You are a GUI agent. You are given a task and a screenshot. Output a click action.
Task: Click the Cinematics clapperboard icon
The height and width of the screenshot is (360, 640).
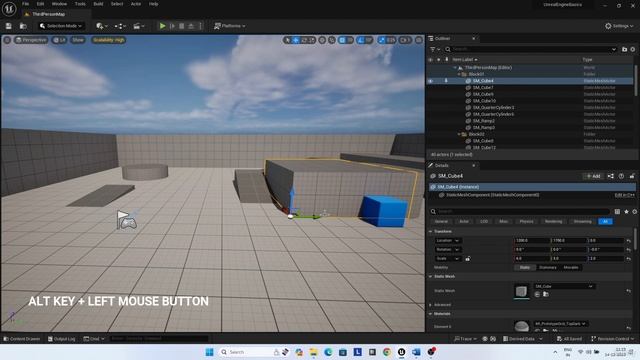[139, 26]
